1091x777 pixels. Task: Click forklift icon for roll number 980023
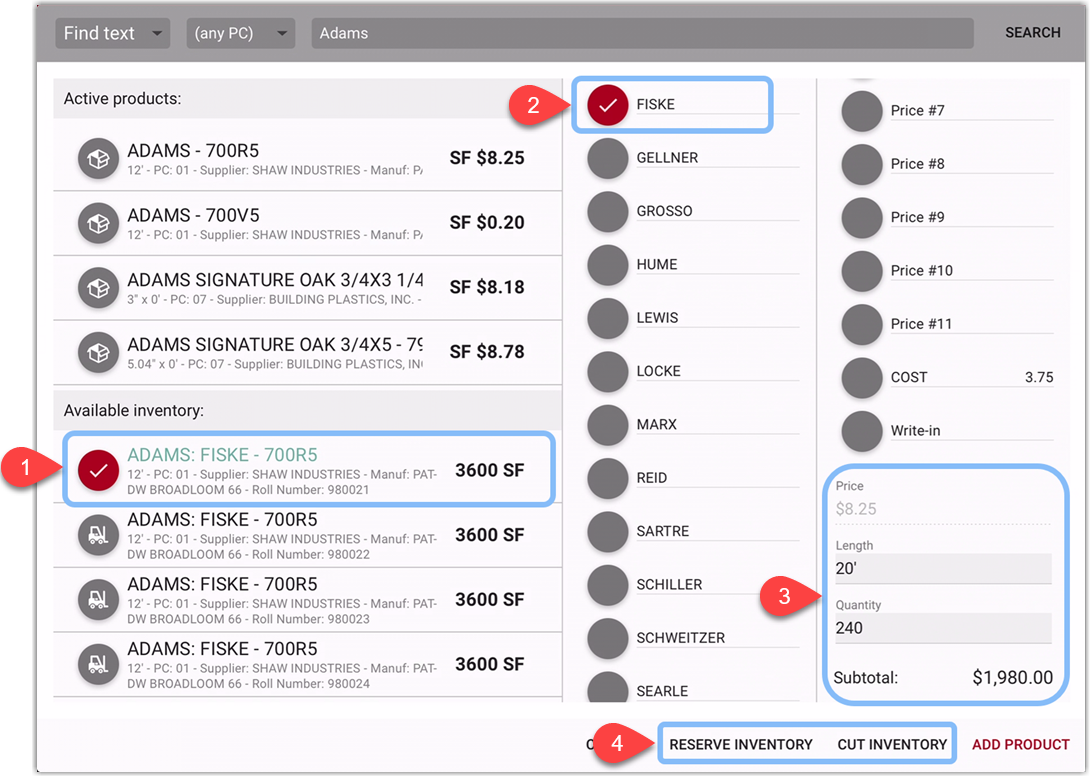[98, 600]
